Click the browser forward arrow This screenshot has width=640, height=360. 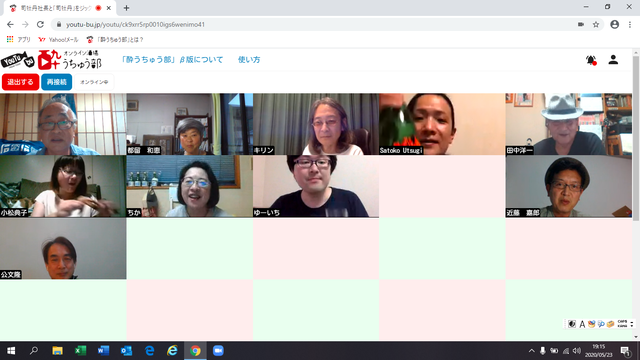tap(25, 24)
